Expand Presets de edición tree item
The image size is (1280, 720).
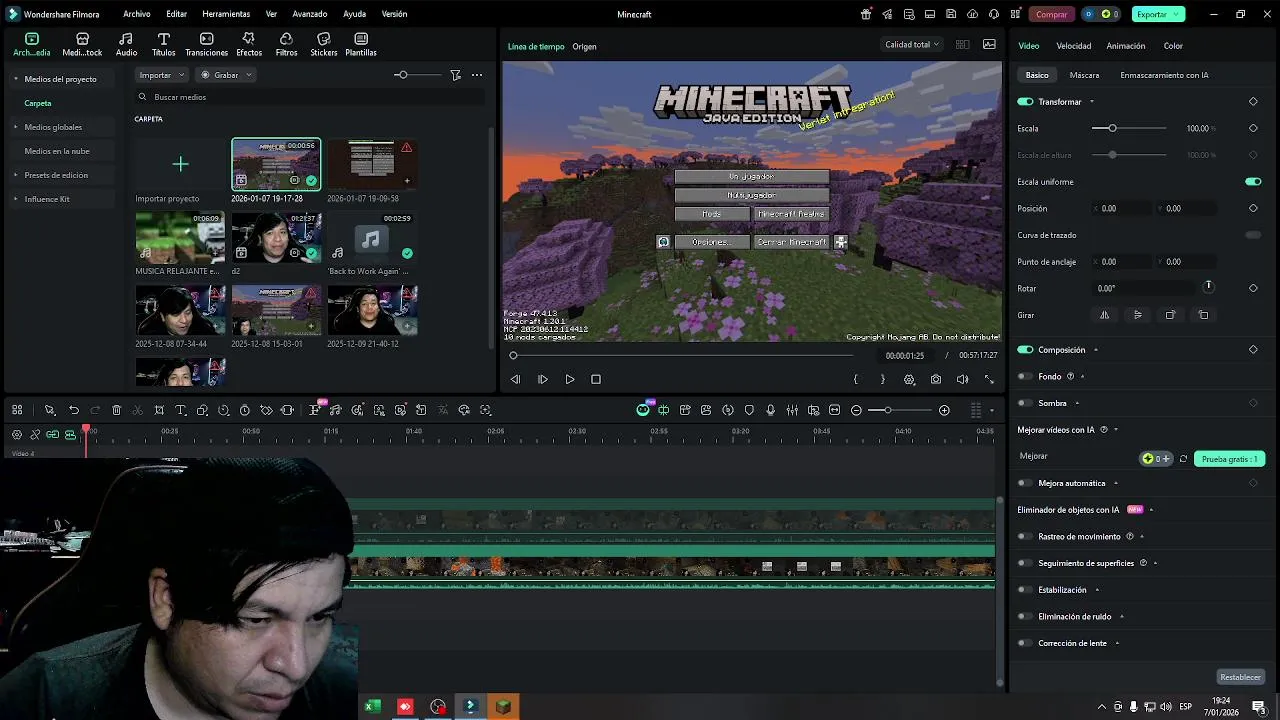tap(15, 175)
